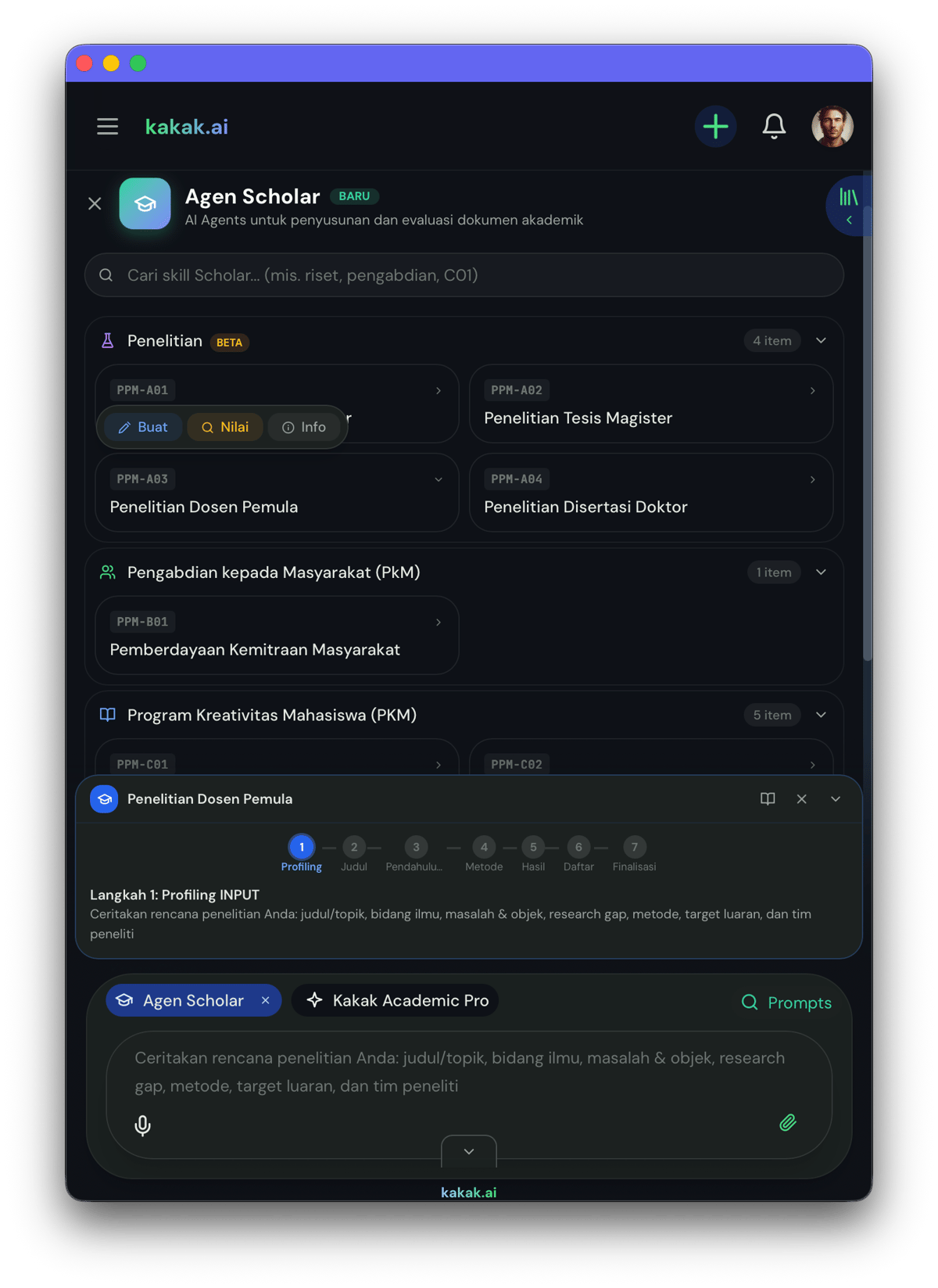This screenshot has height=1288, width=938.
Task: Open the user profile avatar
Action: (x=832, y=127)
